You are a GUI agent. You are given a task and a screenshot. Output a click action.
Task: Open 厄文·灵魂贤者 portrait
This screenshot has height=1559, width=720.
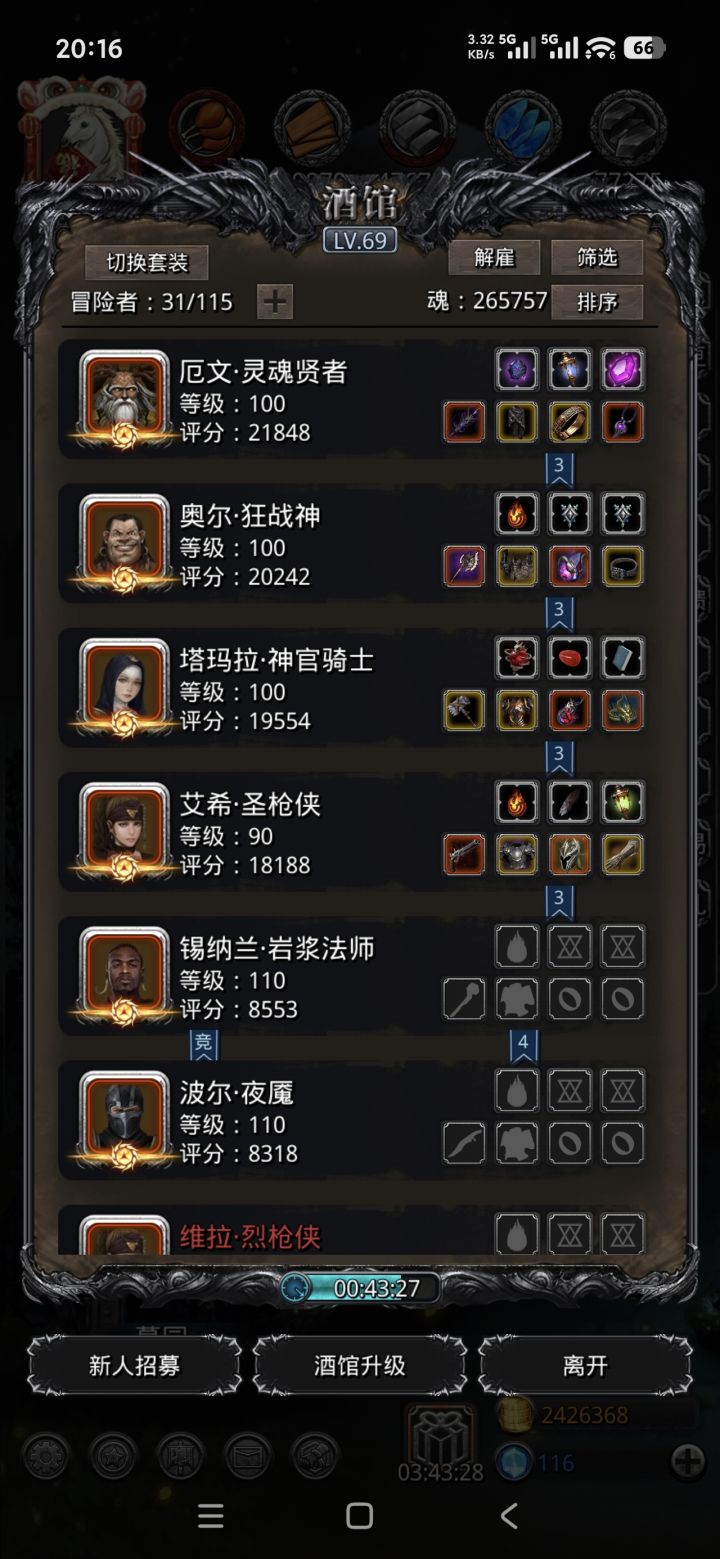coord(124,396)
